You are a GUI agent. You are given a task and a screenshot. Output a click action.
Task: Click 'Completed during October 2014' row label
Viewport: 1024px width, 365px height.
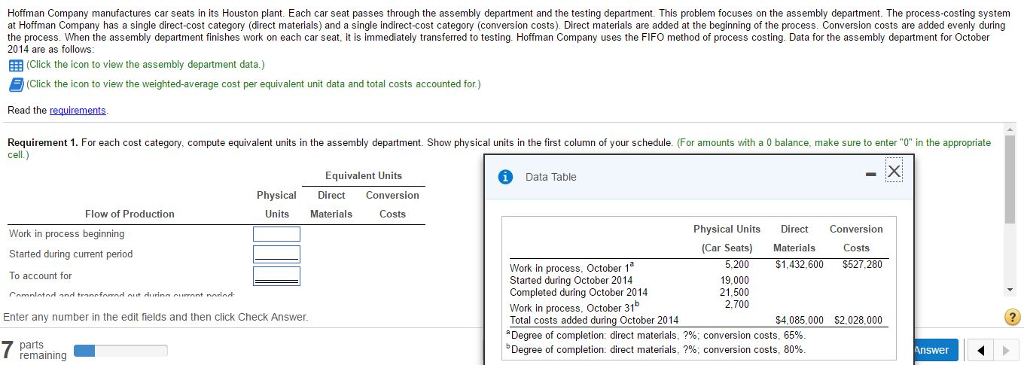click(x=579, y=292)
